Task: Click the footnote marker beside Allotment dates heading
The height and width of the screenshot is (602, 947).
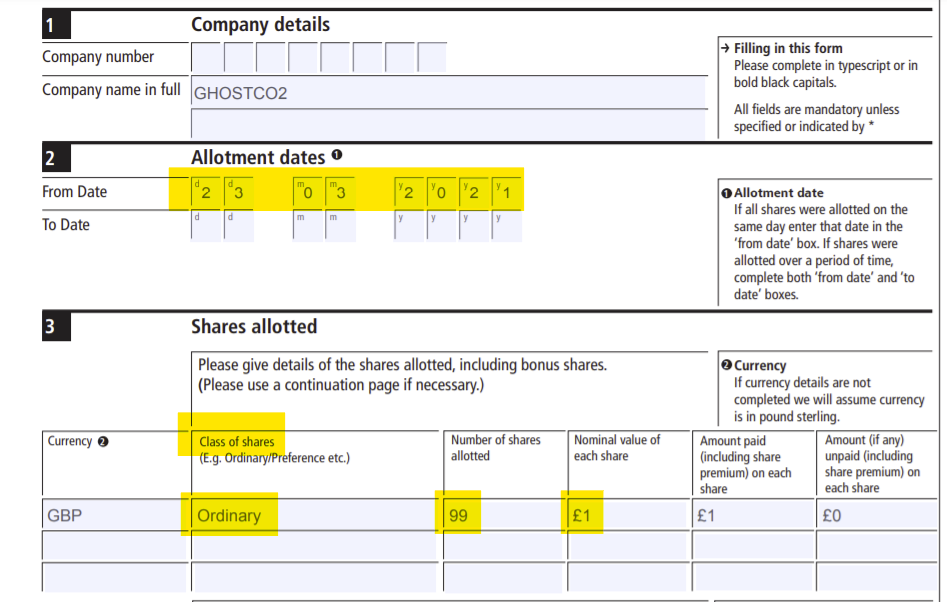Action: (x=337, y=156)
